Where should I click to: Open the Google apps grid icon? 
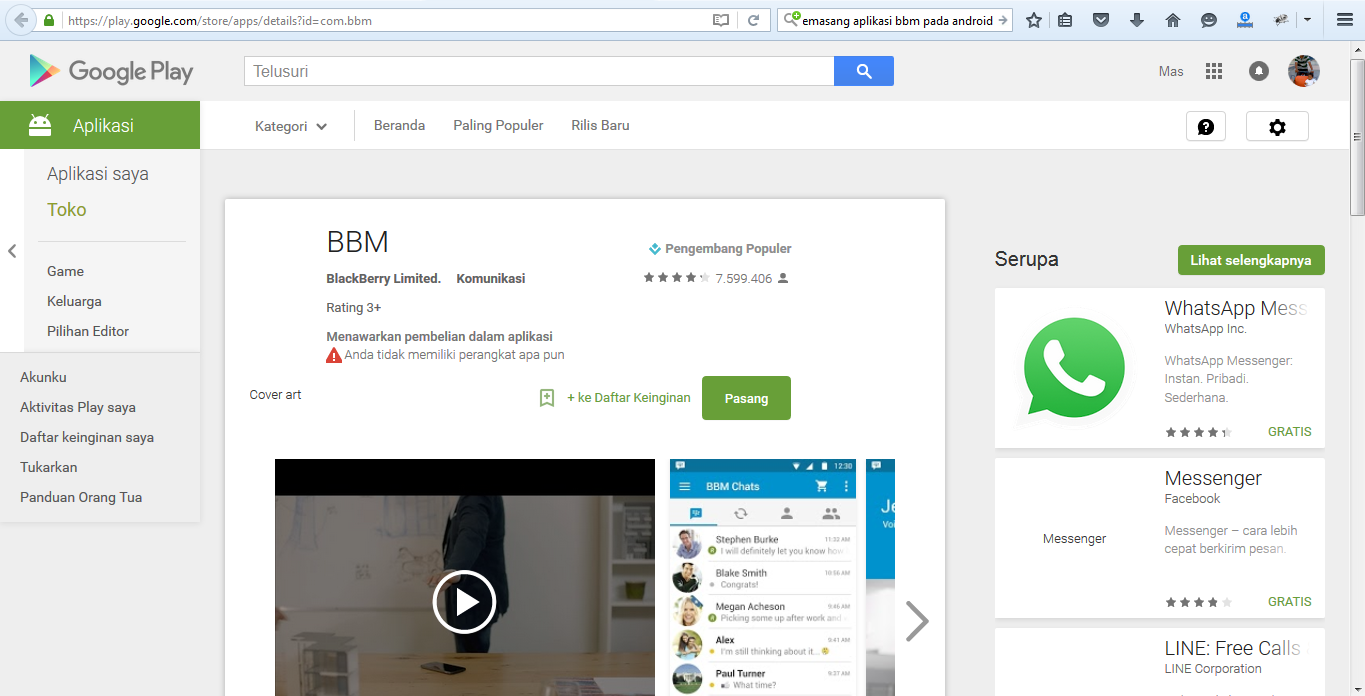click(1214, 71)
